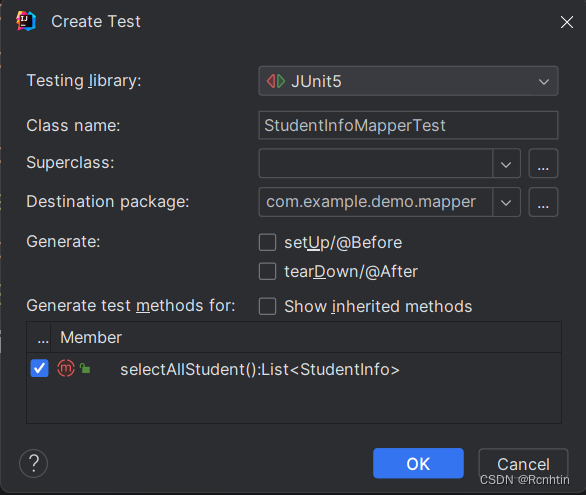Close the Create Test dialog
The height and width of the screenshot is (495, 586).
coord(567,22)
